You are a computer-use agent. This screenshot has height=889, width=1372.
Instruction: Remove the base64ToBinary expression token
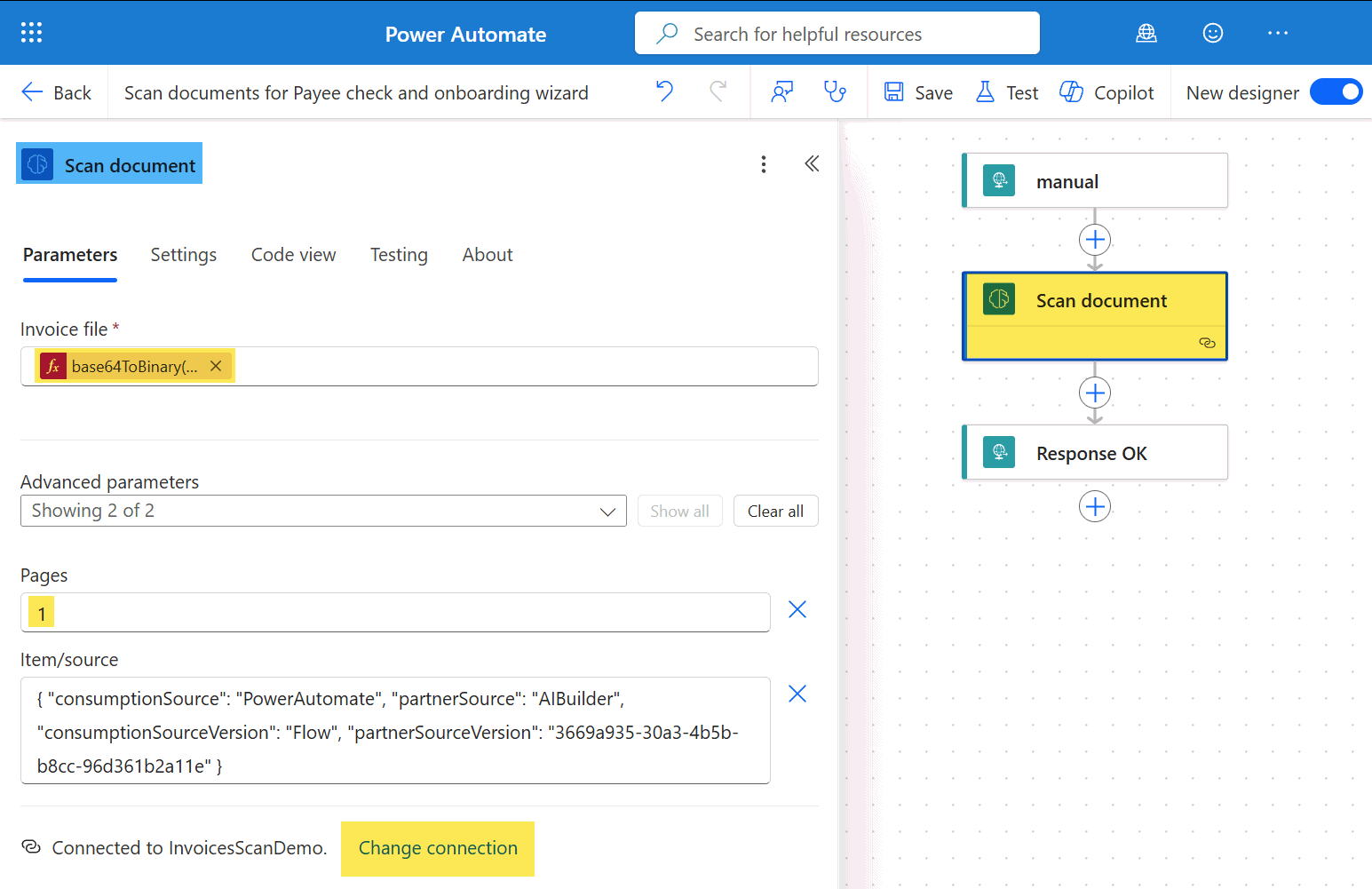click(216, 366)
